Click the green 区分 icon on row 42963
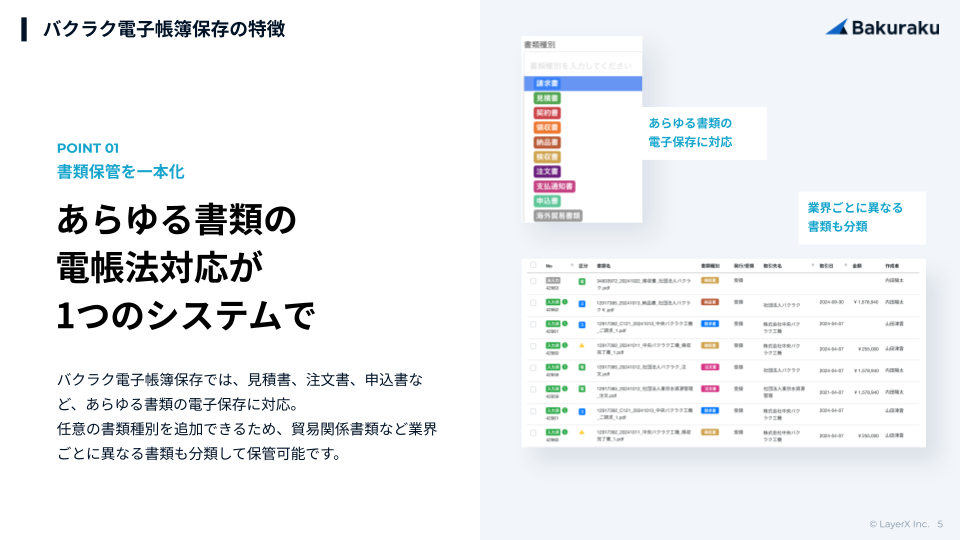 coord(582,282)
